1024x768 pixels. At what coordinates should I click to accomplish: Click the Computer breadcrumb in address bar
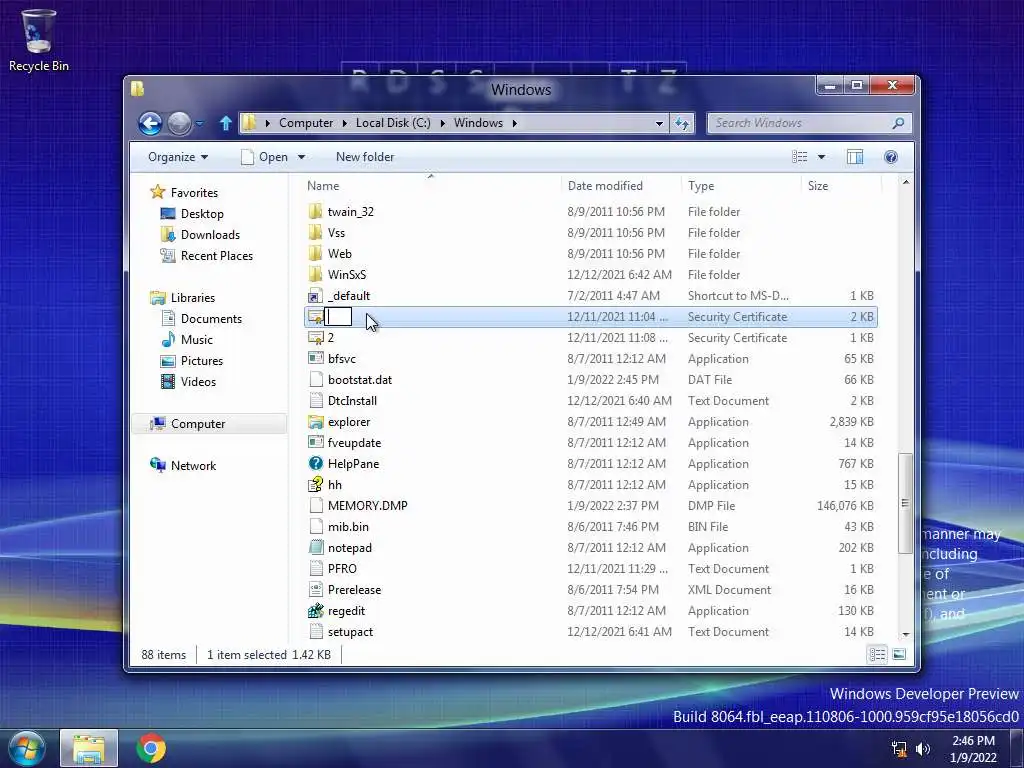pos(306,123)
